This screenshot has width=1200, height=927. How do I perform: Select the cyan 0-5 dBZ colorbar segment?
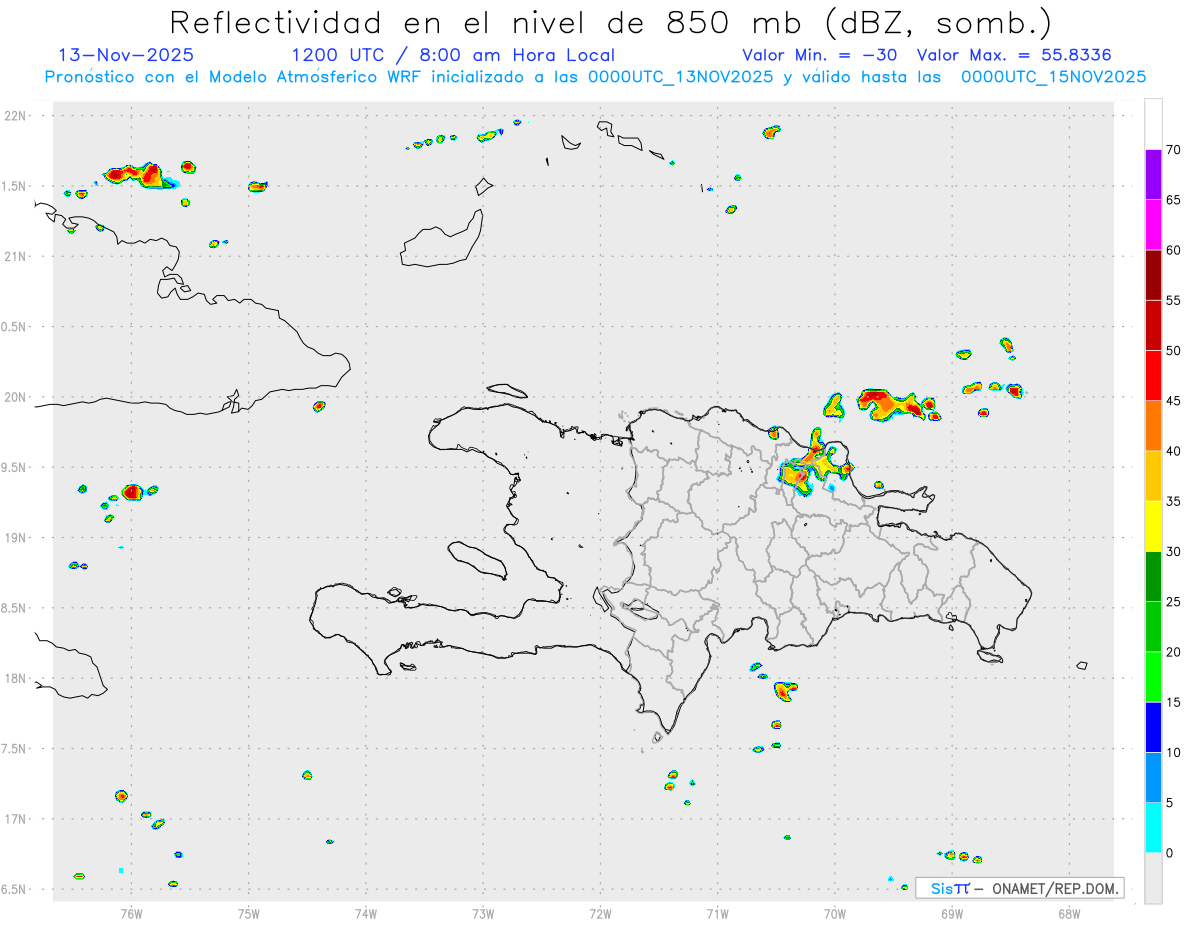(x=1153, y=828)
